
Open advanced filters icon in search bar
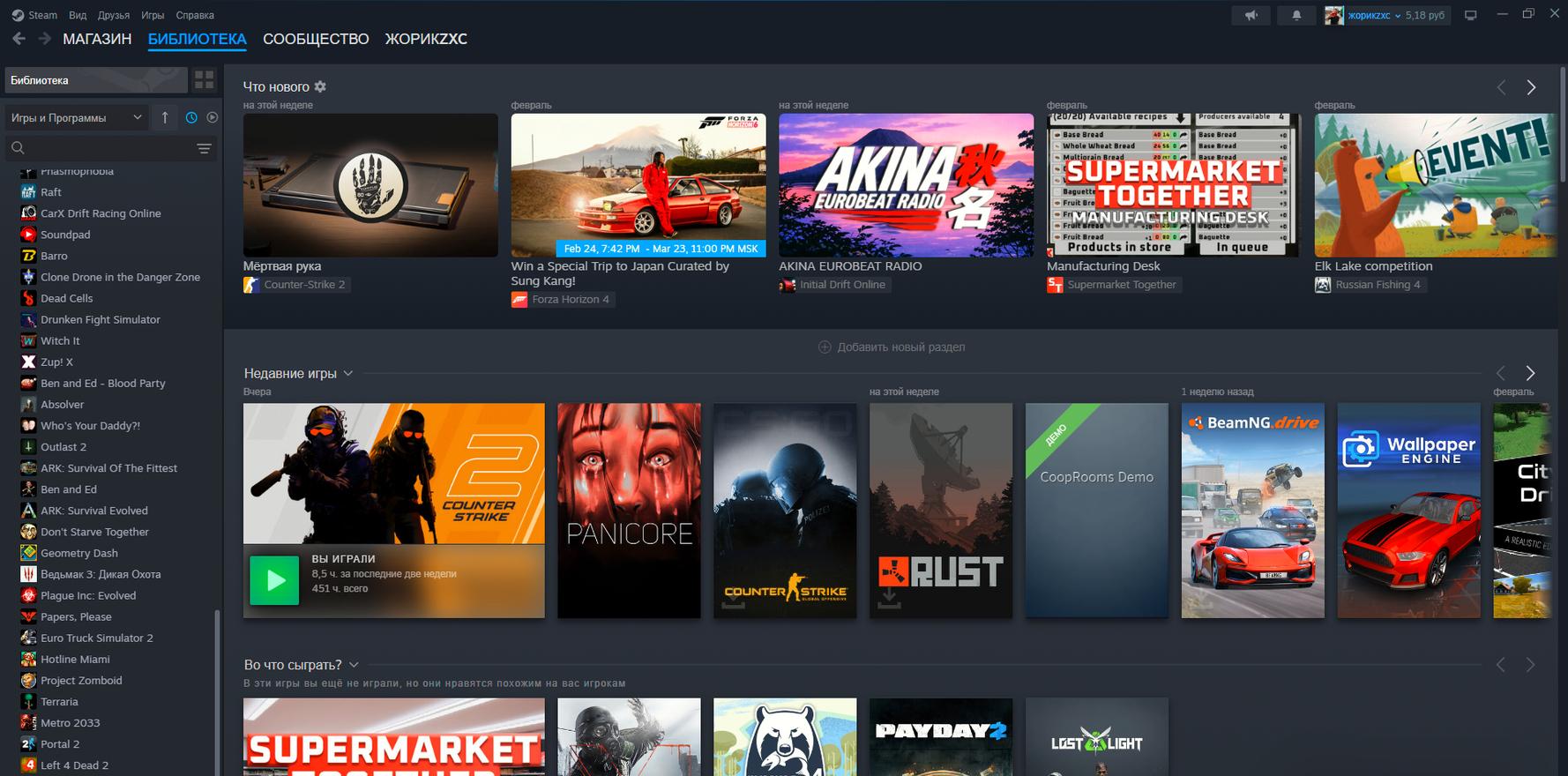(x=204, y=148)
